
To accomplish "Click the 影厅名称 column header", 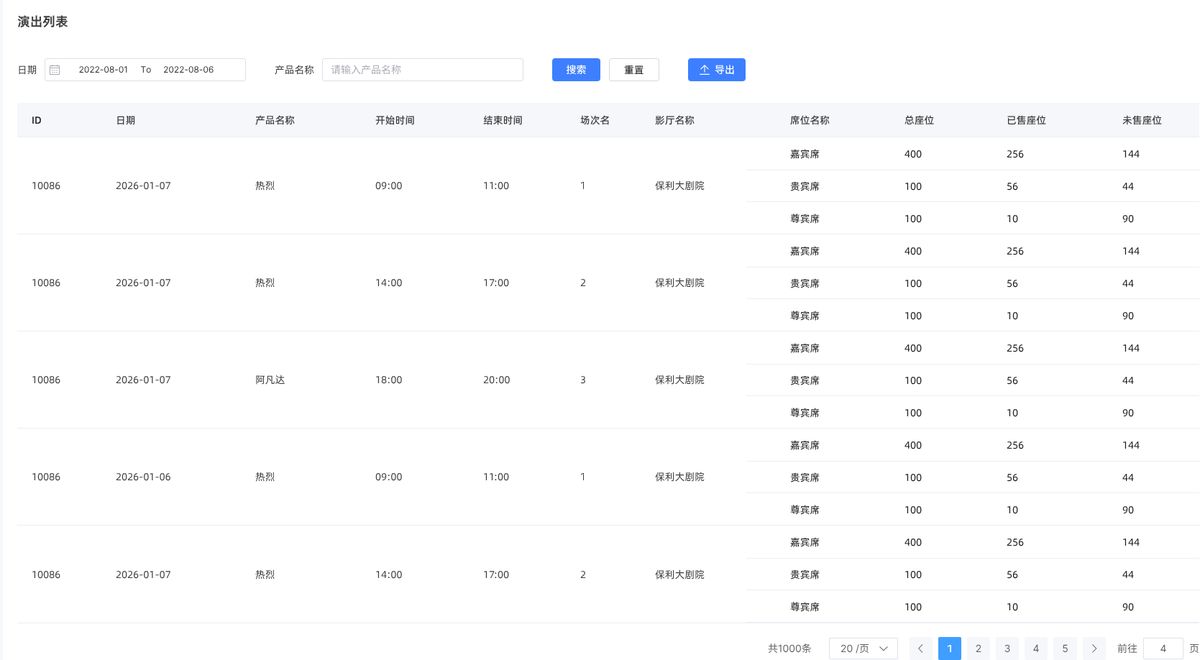I will [675, 120].
